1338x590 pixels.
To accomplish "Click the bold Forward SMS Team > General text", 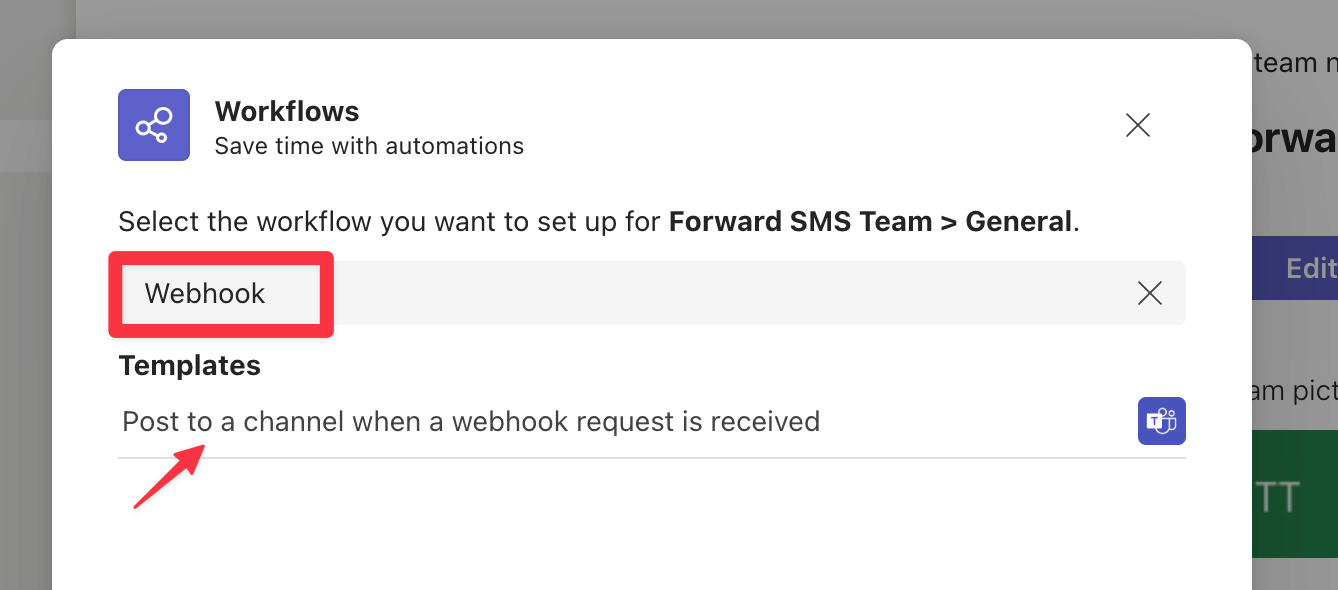I will click(x=870, y=220).
